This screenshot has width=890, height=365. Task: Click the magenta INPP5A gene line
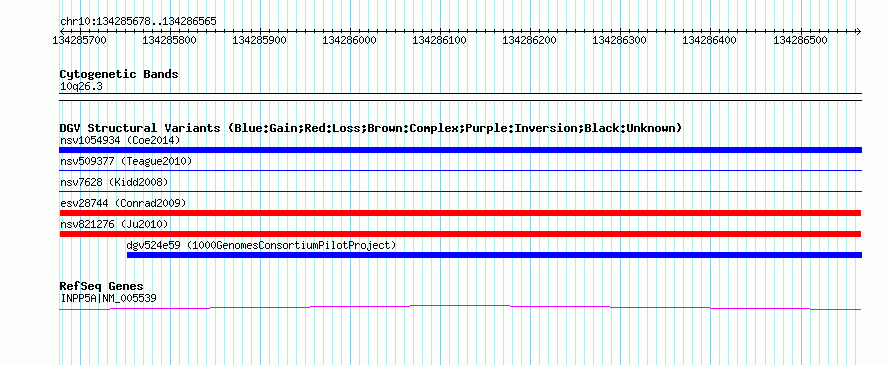tap(460, 308)
